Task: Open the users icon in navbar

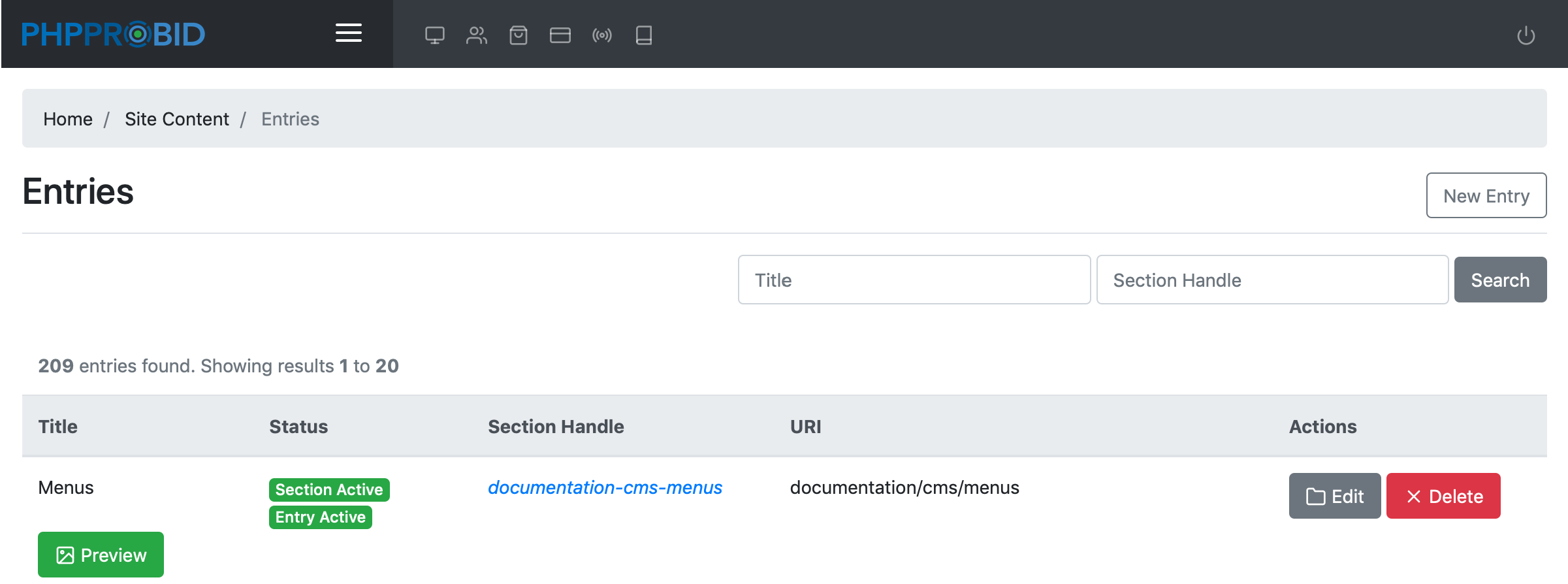Action: [476, 35]
